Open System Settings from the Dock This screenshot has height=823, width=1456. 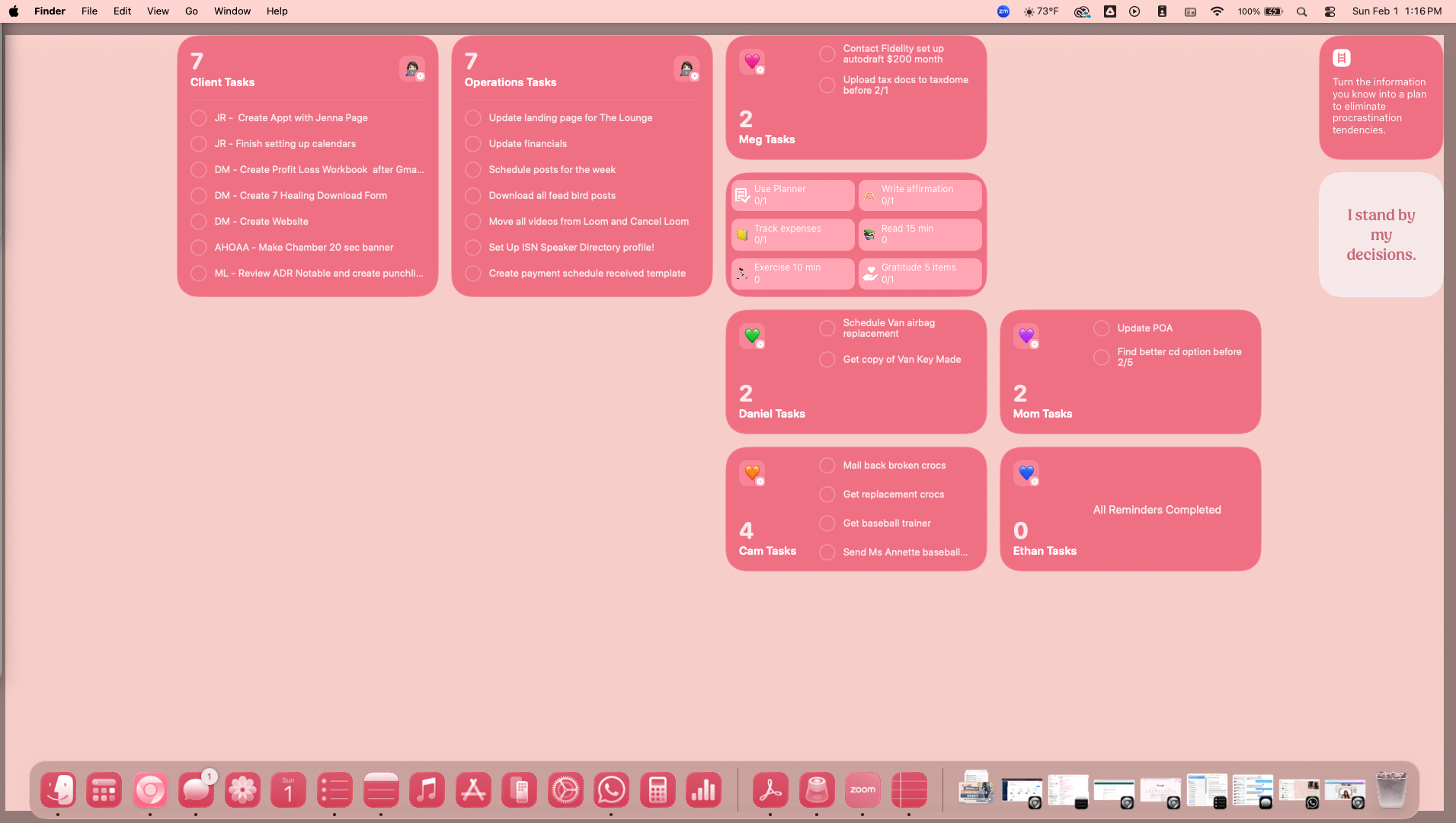point(566,789)
